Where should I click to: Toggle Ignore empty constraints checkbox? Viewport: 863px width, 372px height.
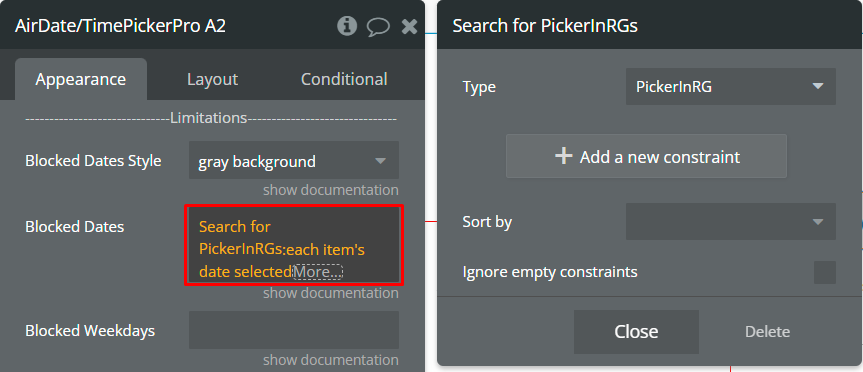pyautogui.click(x=824, y=272)
